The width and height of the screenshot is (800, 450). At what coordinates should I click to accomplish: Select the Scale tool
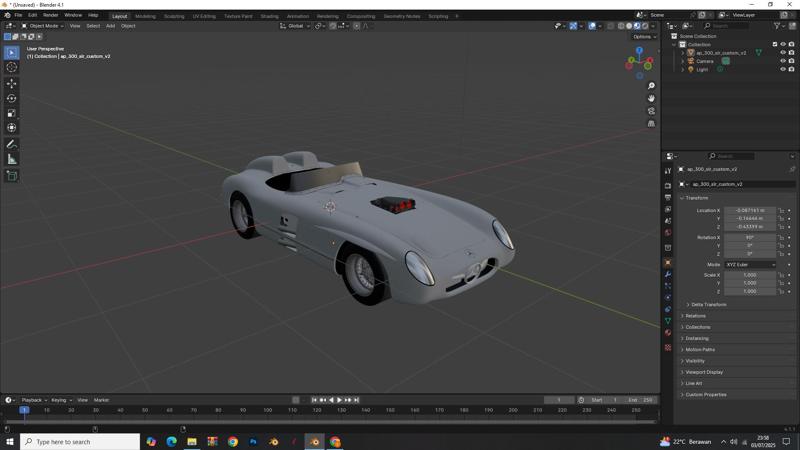click(x=11, y=113)
